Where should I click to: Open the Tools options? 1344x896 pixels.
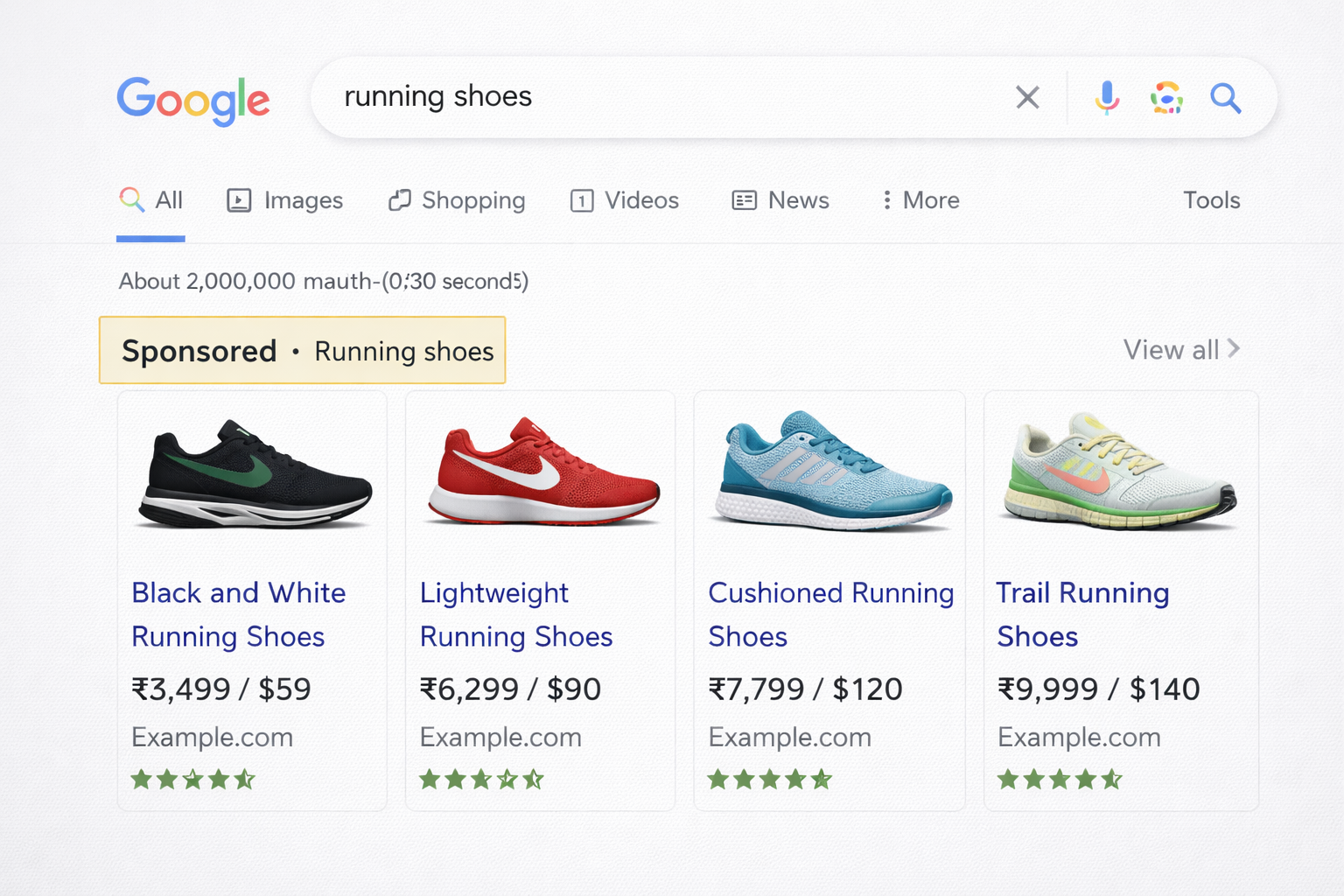click(1211, 200)
